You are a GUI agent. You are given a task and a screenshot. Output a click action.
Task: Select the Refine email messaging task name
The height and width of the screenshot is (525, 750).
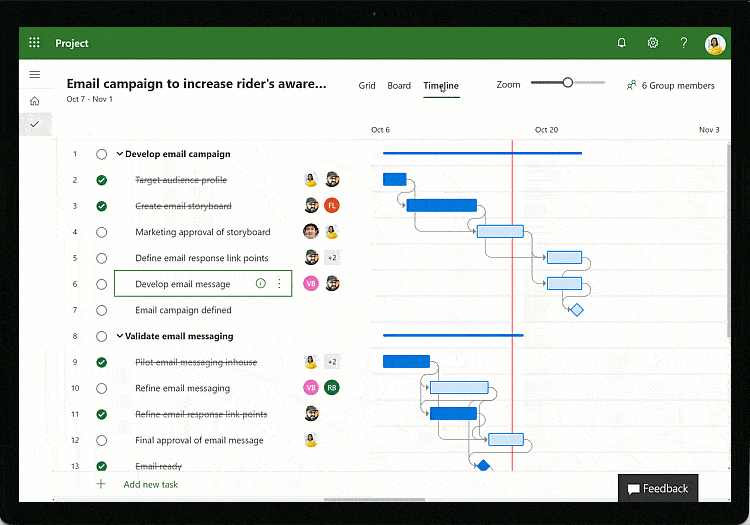[182, 388]
